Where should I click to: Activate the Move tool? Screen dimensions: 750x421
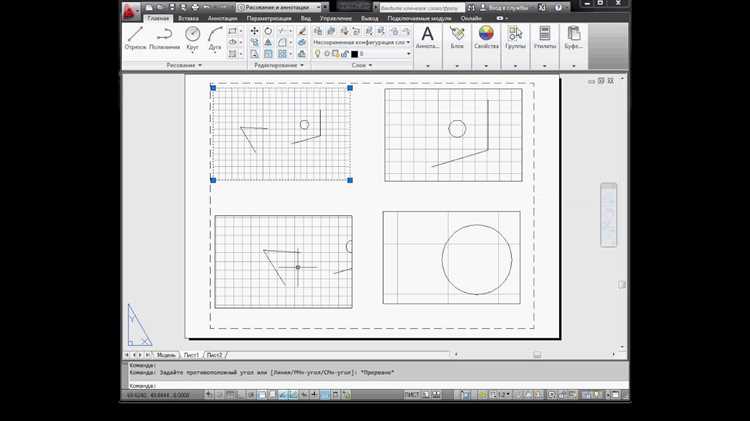click(254, 31)
